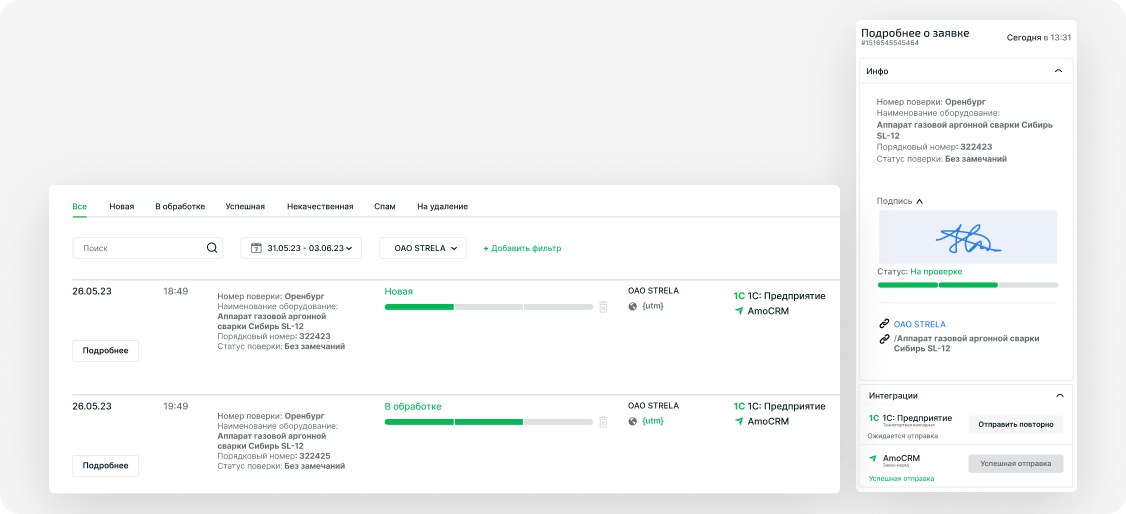Collapse the Интеграции section
This screenshot has height=514, width=1126.
coord(1058,396)
